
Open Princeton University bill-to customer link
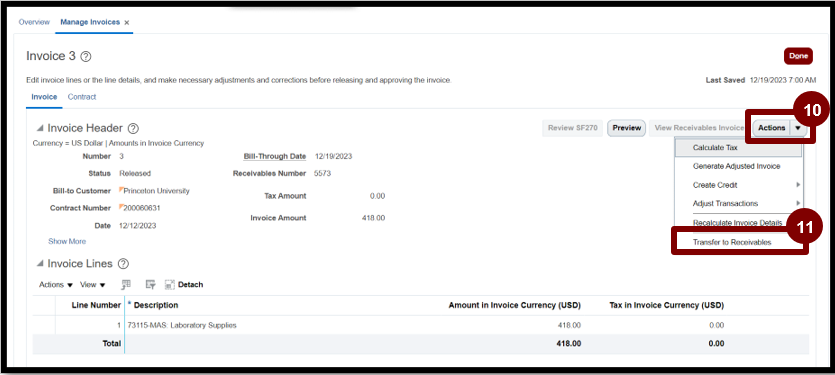157,191
